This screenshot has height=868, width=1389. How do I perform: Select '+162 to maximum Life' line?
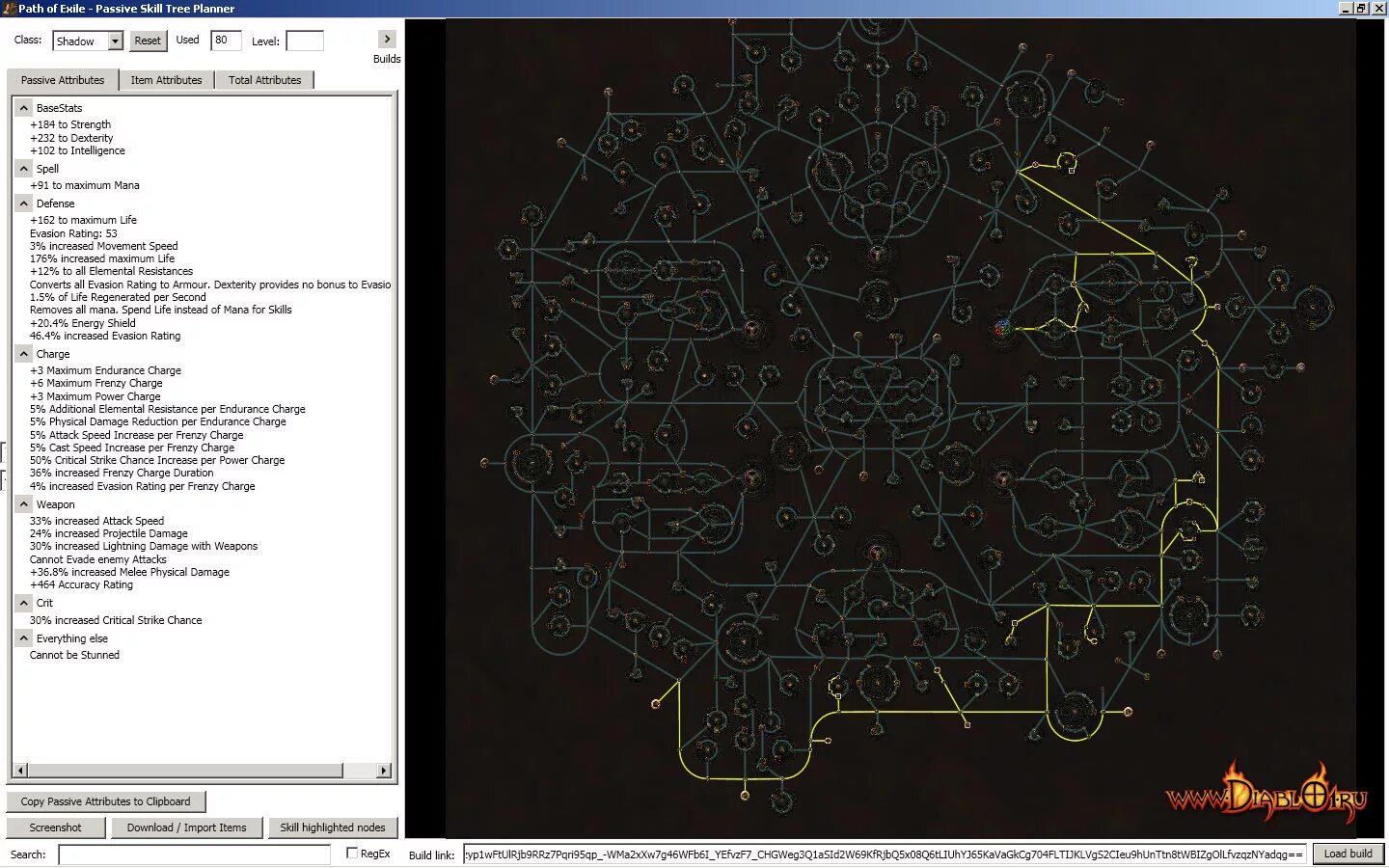(x=83, y=220)
